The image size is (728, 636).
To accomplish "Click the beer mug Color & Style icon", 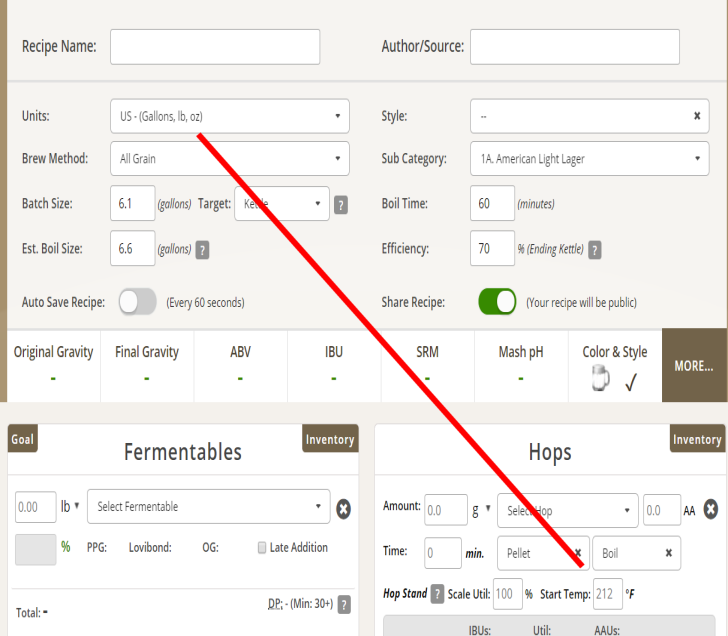I will pyautogui.click(x=600, y=381).
